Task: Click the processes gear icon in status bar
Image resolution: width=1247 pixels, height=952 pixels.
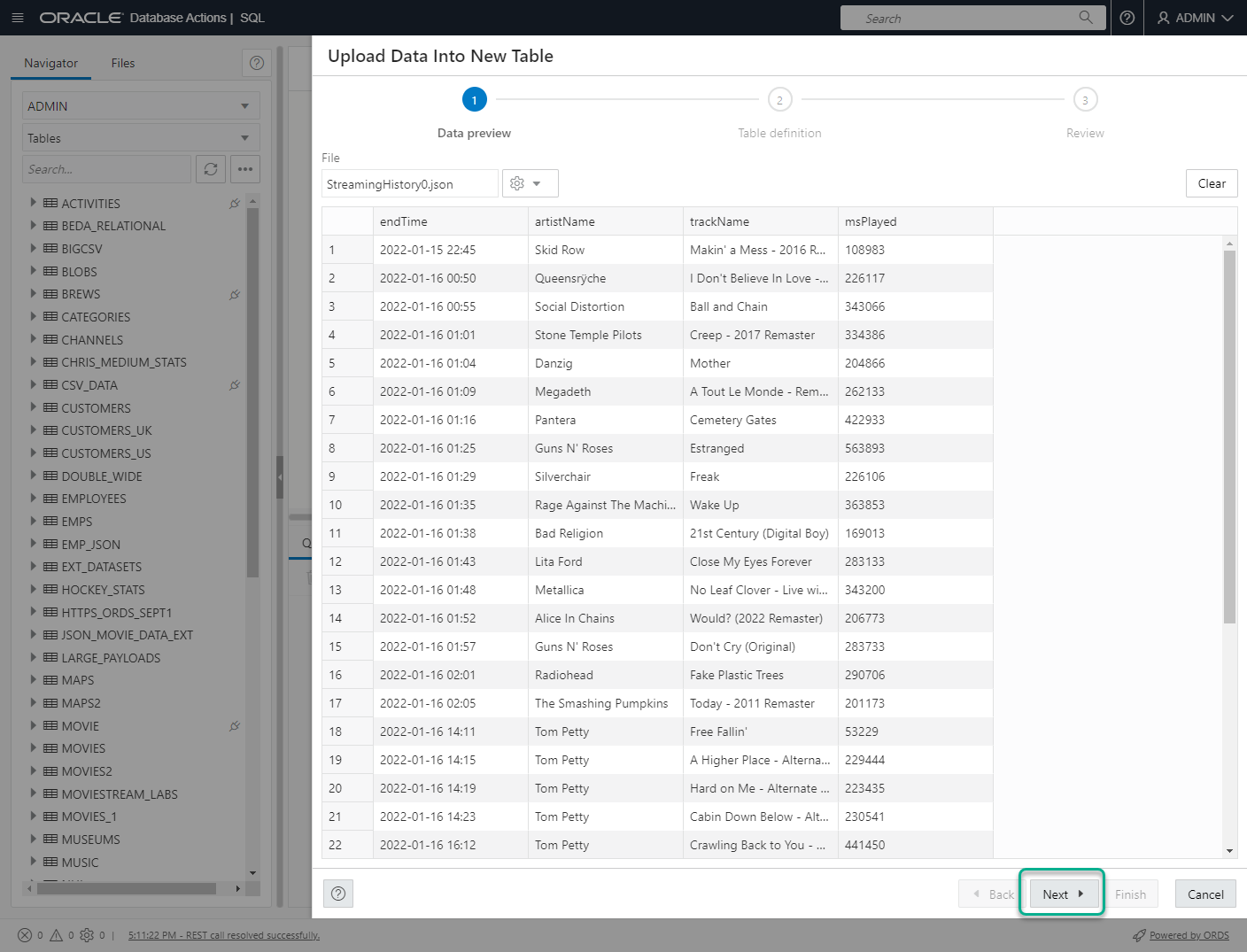Action: point(87,935)
